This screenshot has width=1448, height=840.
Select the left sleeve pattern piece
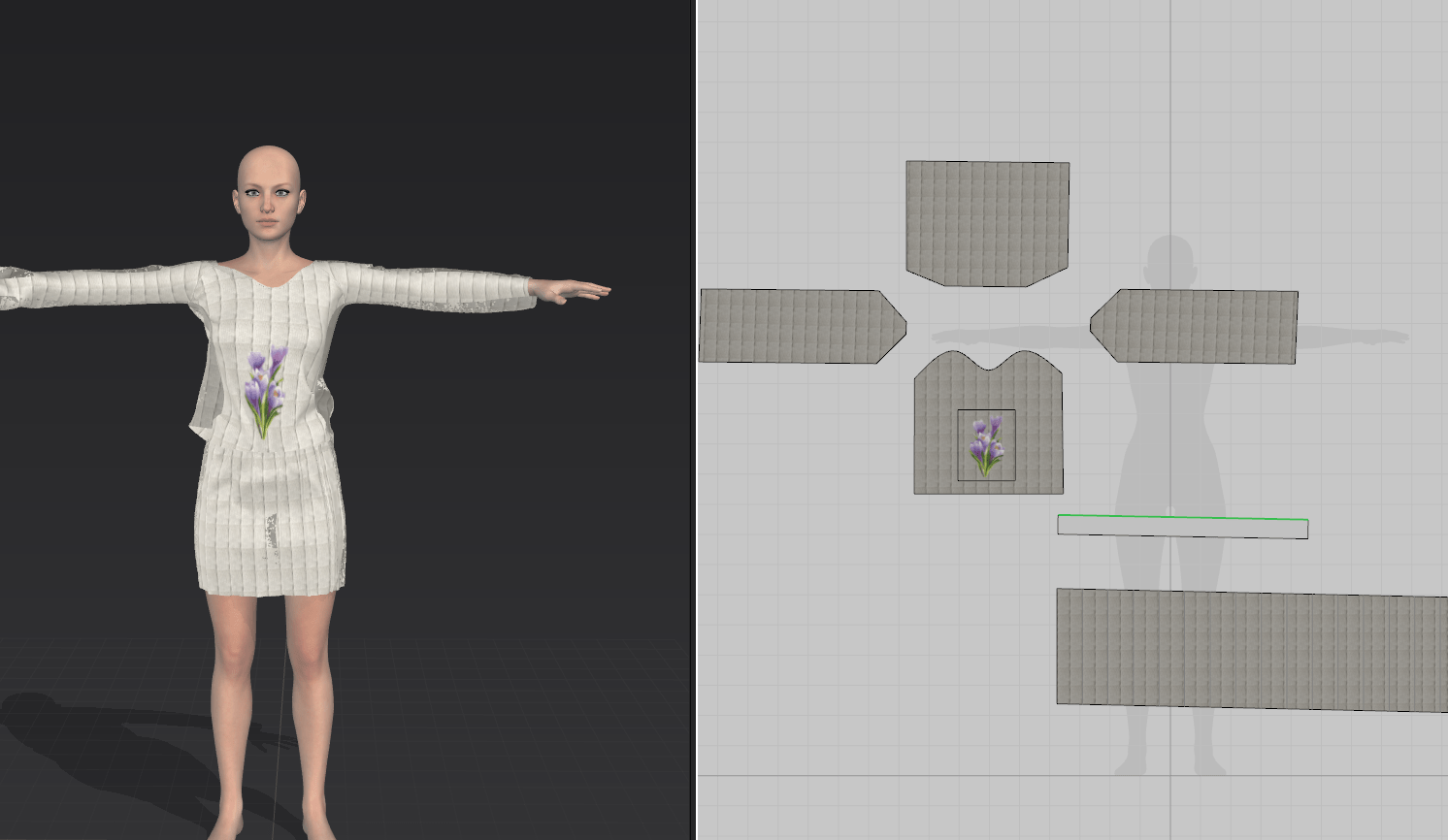coord(796,325)
